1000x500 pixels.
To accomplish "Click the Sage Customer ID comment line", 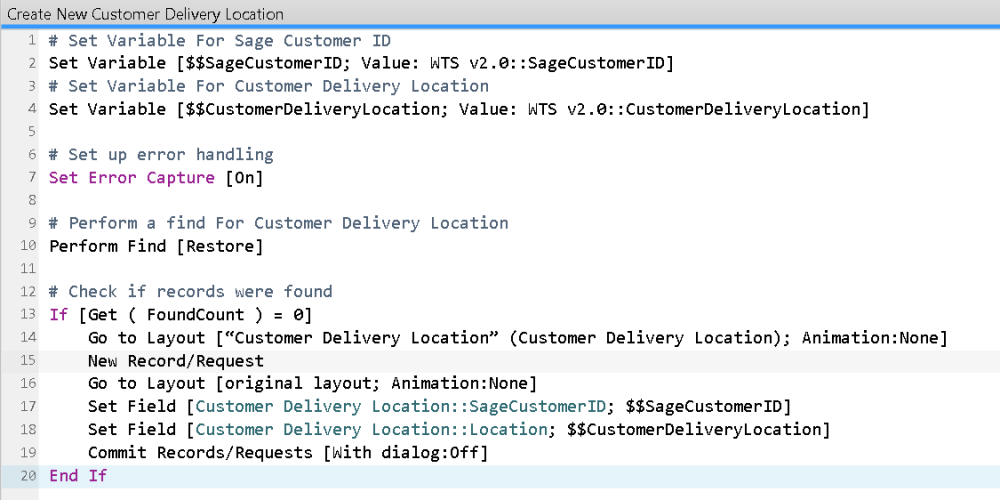I will click(x=220, y=41).
